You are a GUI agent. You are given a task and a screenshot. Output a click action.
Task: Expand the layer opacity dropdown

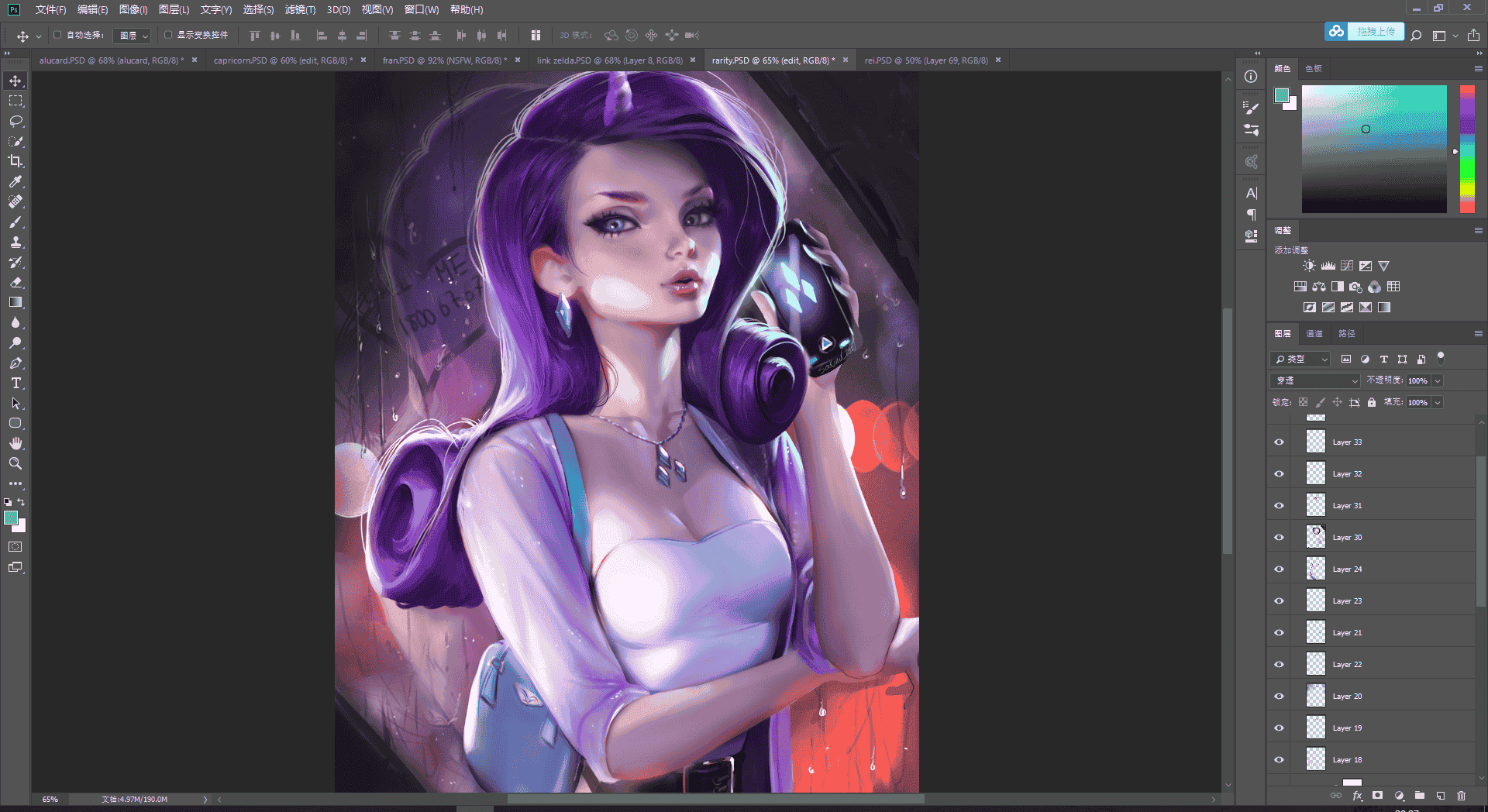coord(1438,380)
